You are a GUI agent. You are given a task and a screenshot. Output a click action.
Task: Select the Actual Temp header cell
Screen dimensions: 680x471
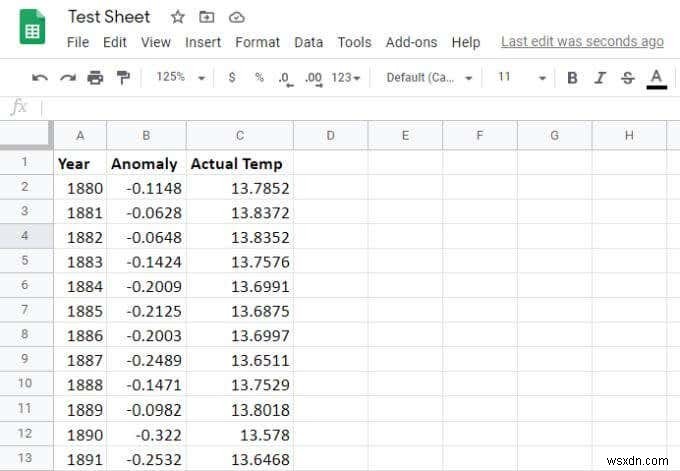tap(239, 164)
